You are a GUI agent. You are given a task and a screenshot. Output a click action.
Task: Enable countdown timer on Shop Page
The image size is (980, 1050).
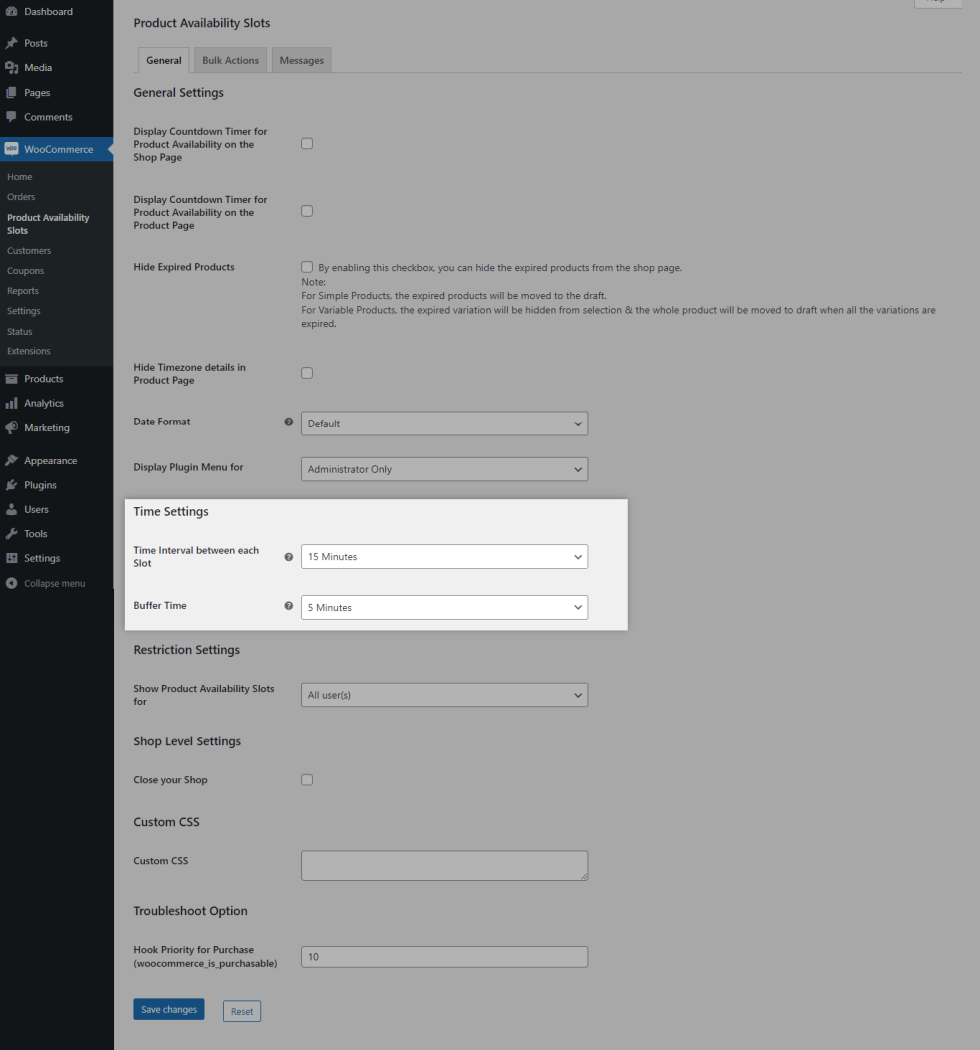307,143
